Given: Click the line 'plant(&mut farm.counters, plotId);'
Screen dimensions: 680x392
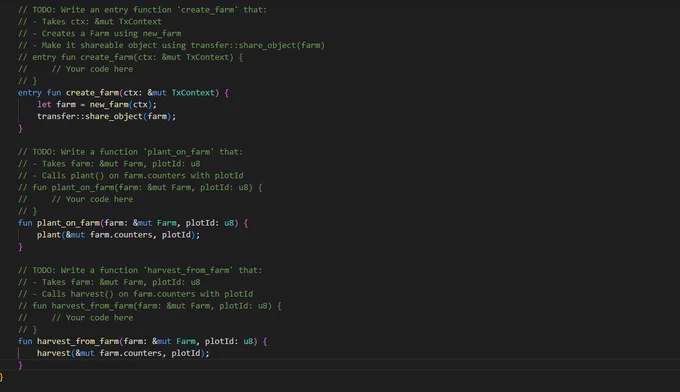Looking at the screenshot, I should point(118,235).
